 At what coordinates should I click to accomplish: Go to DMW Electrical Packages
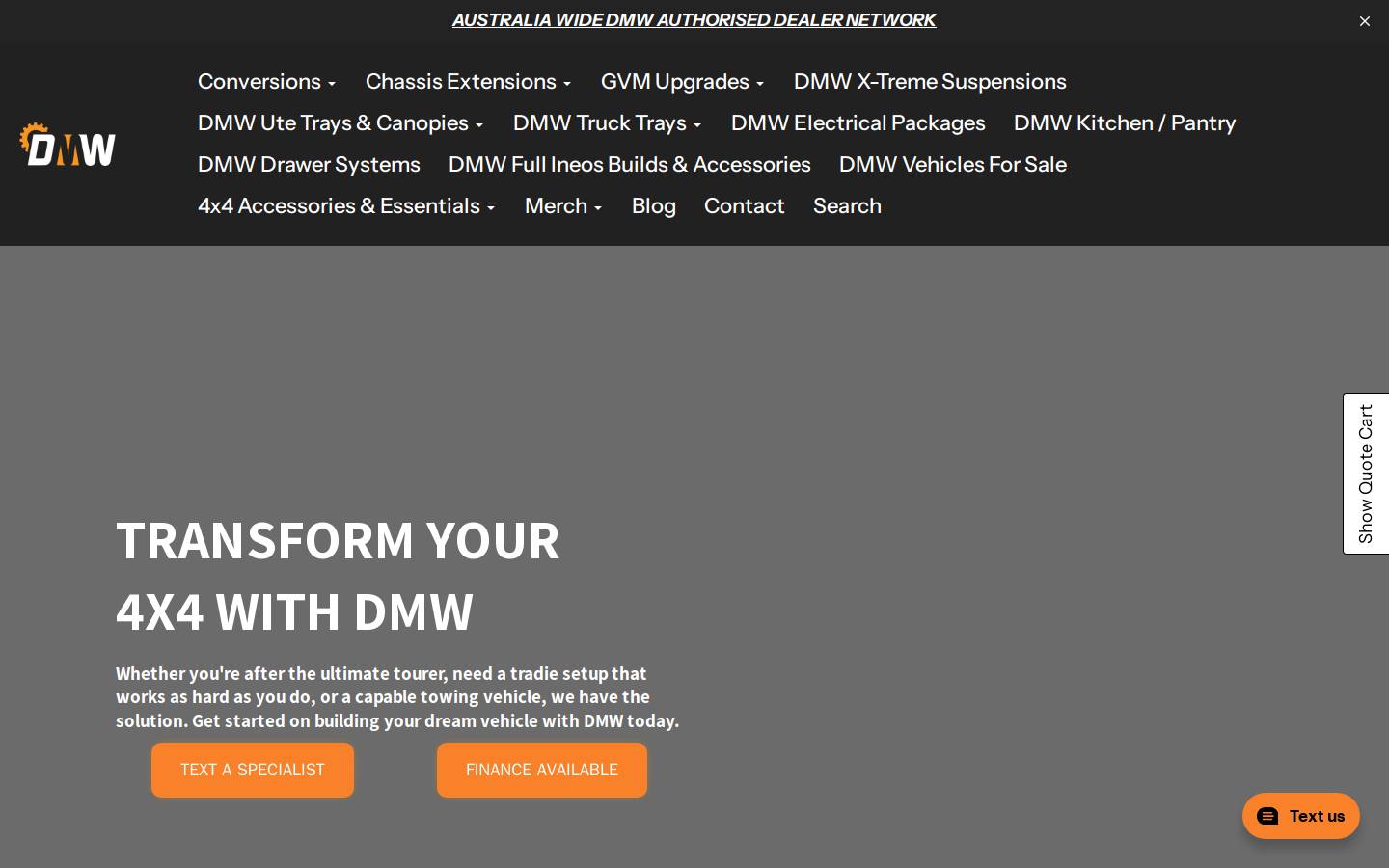pos(858,123)
